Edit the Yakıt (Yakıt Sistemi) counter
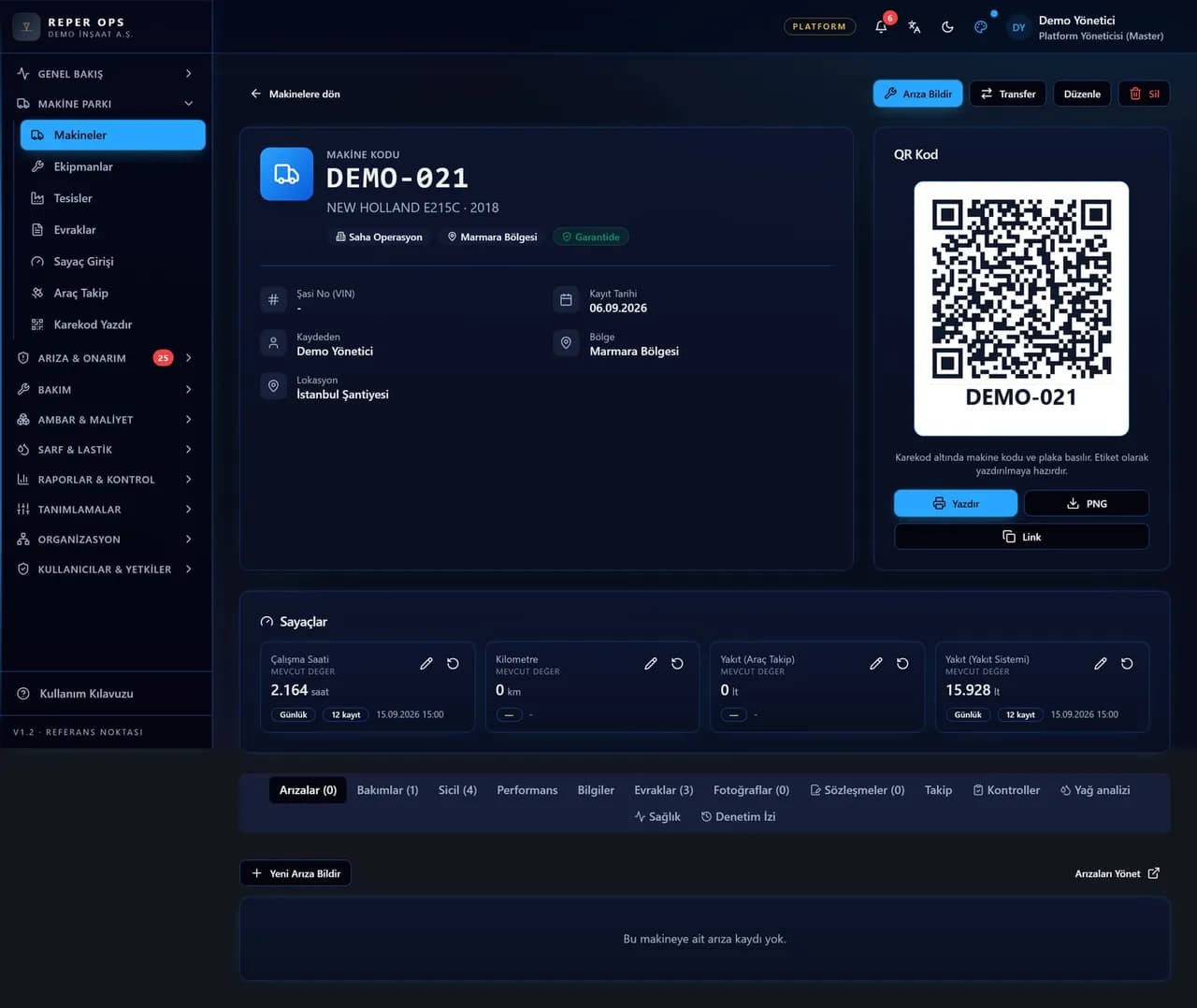Screen dimensions: 1197x1008 point(1101,663)
